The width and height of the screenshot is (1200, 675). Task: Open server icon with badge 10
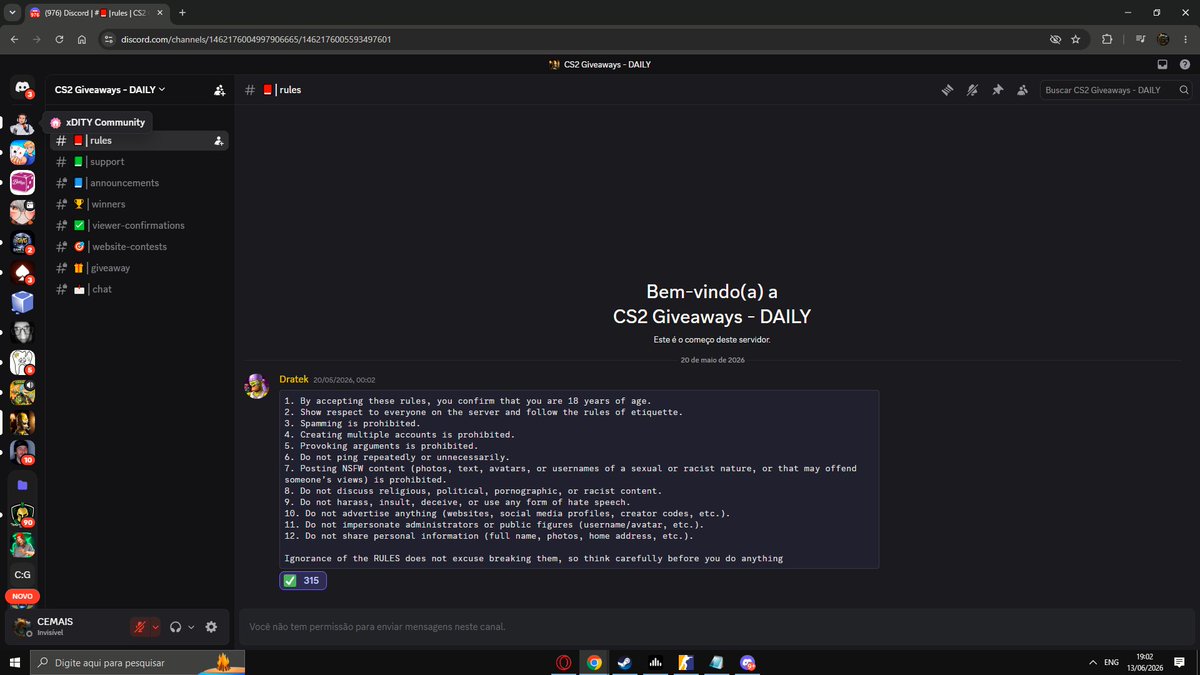point(22,451)
